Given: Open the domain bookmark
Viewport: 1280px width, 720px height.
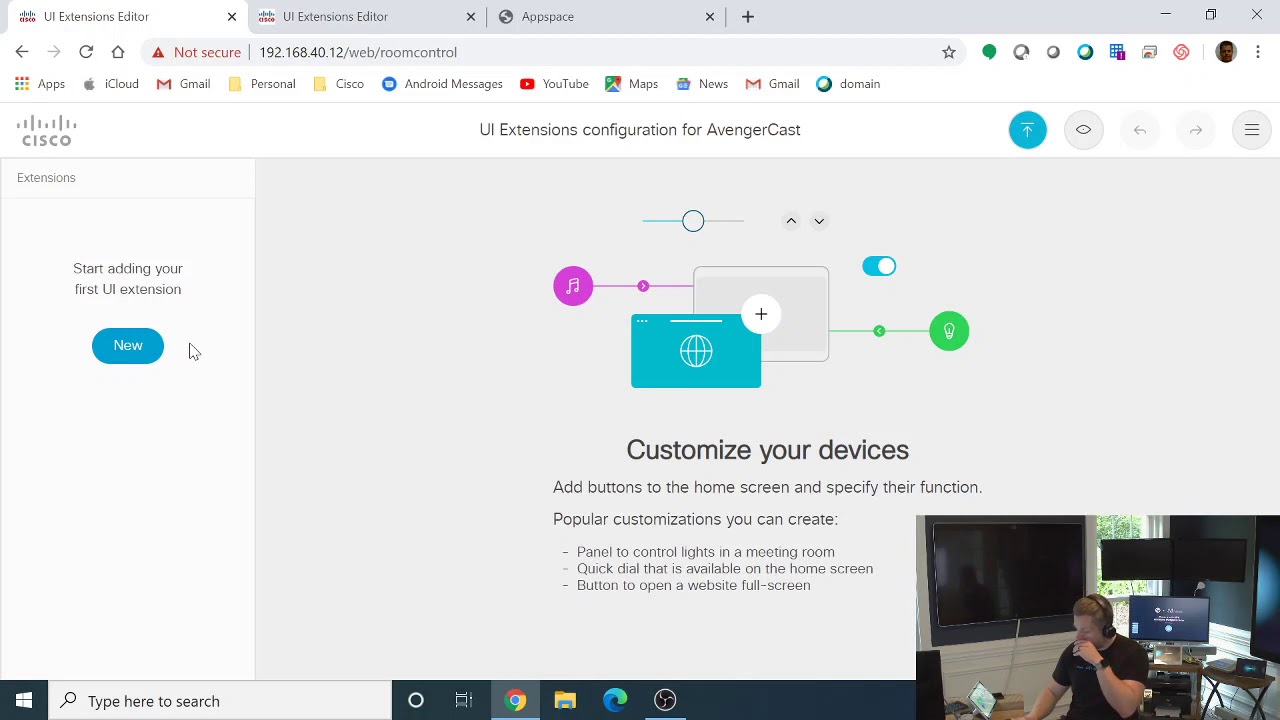Looking at the screenshot, I should (849, 84).
